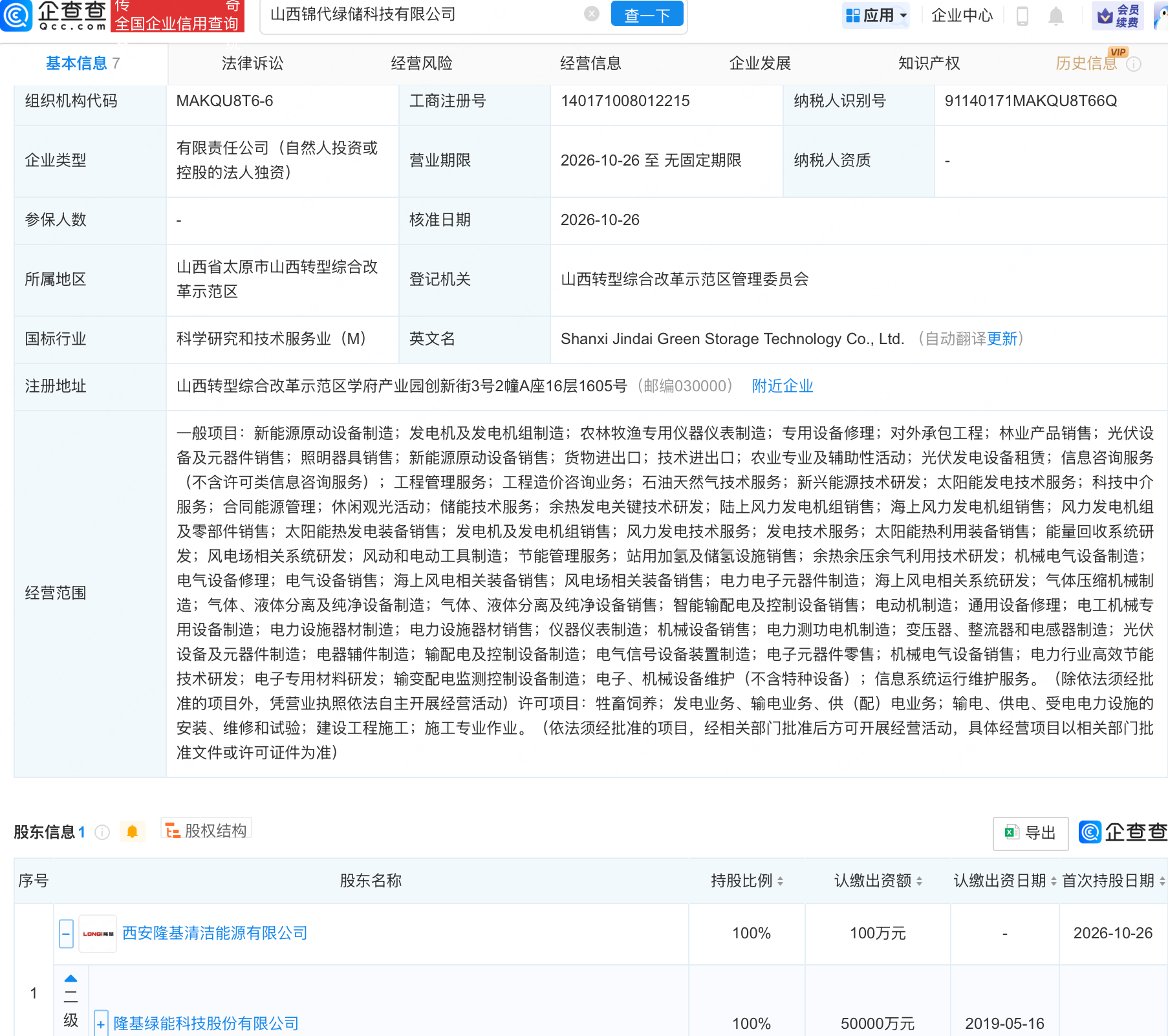Open 附近企业 link
This screenshot has width=1168, height=1036.
tap(783, 386)
